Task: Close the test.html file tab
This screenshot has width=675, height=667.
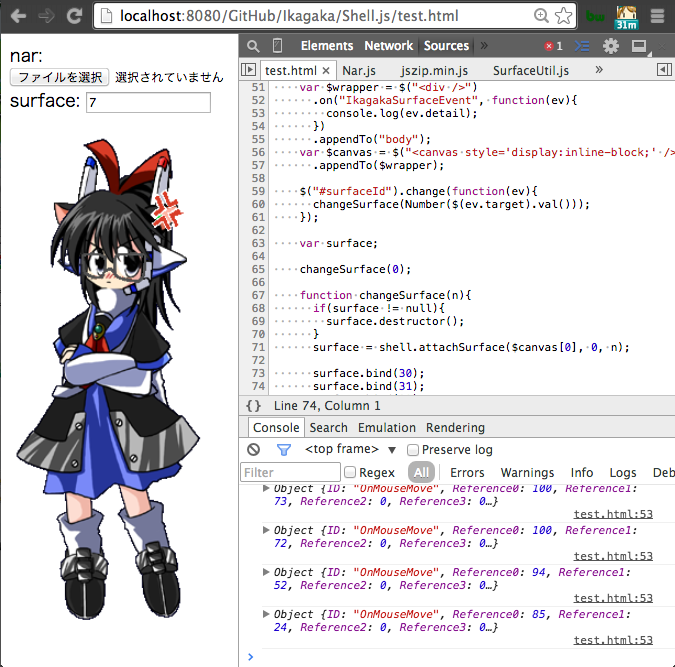Action: 326,71
